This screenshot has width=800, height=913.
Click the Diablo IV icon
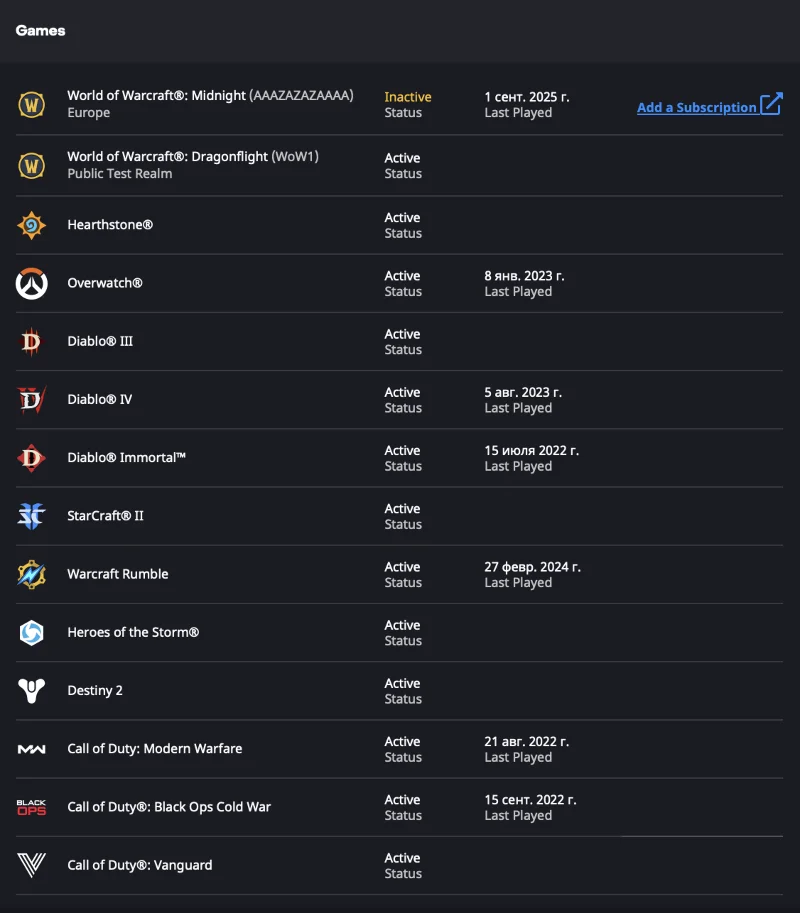(32, 400)
